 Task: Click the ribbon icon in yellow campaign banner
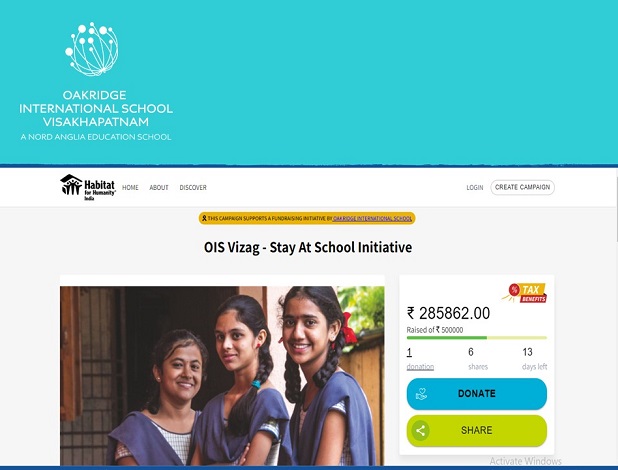204,218
